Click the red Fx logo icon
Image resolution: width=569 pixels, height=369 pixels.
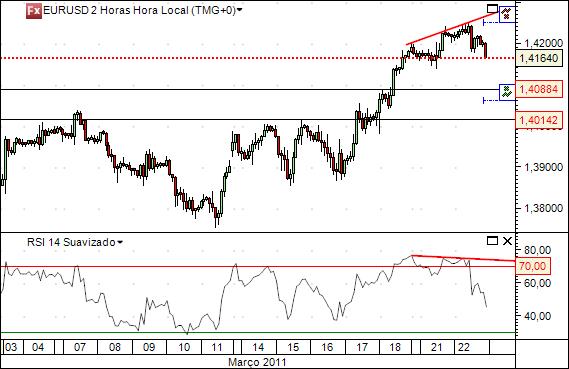34,11
